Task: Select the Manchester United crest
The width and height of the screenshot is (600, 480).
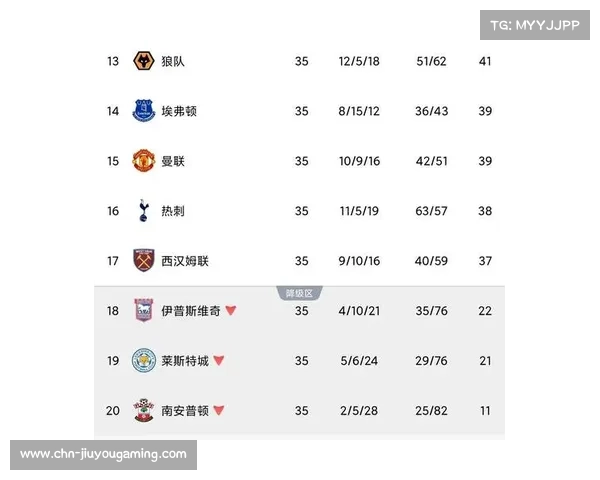Action: coord(143,161)
